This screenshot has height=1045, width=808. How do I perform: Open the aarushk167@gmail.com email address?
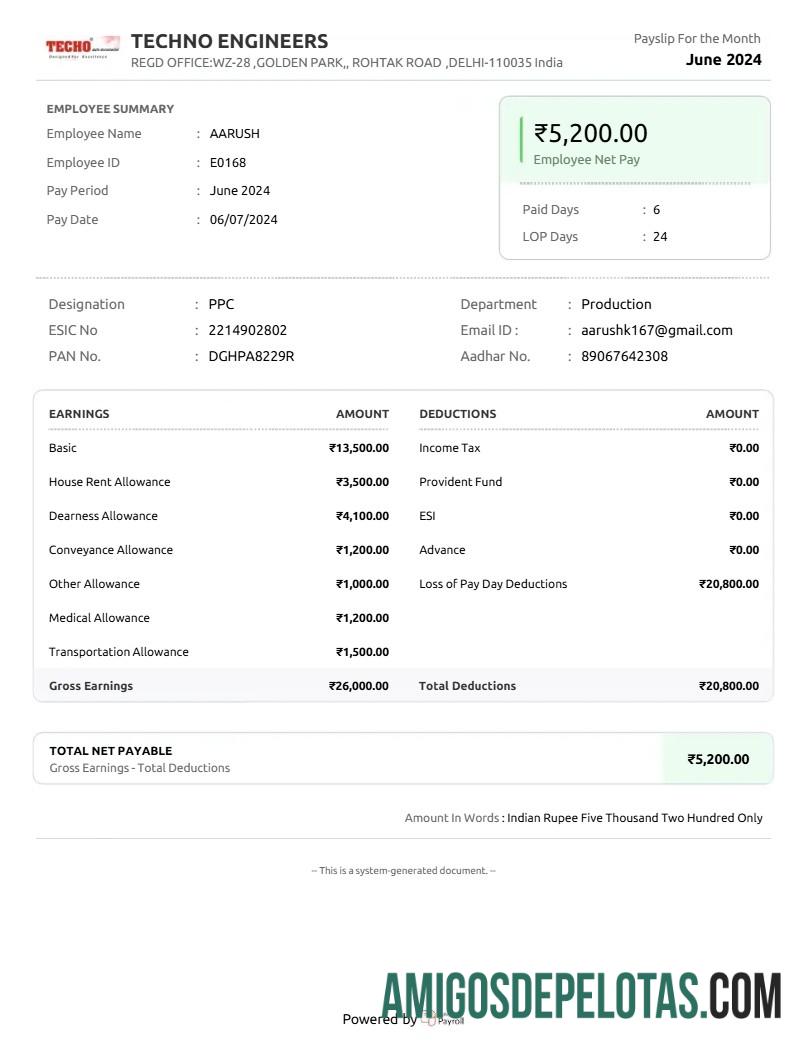coord(656,330)
